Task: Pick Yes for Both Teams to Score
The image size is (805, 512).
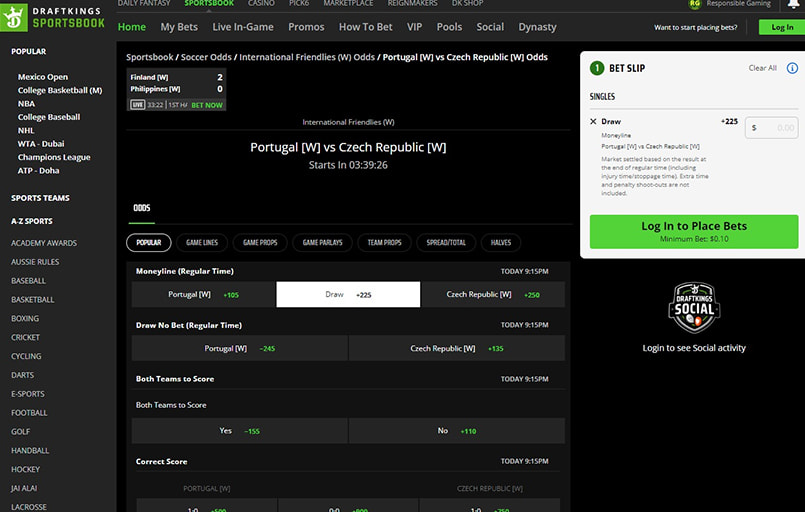Action: 240,431
